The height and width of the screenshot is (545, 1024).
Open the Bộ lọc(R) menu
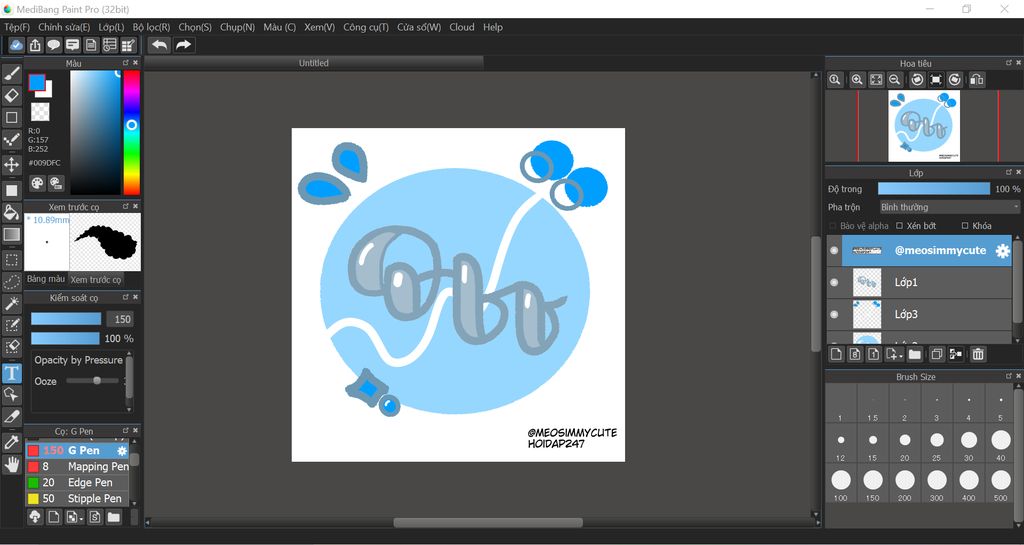coord(151,27)
